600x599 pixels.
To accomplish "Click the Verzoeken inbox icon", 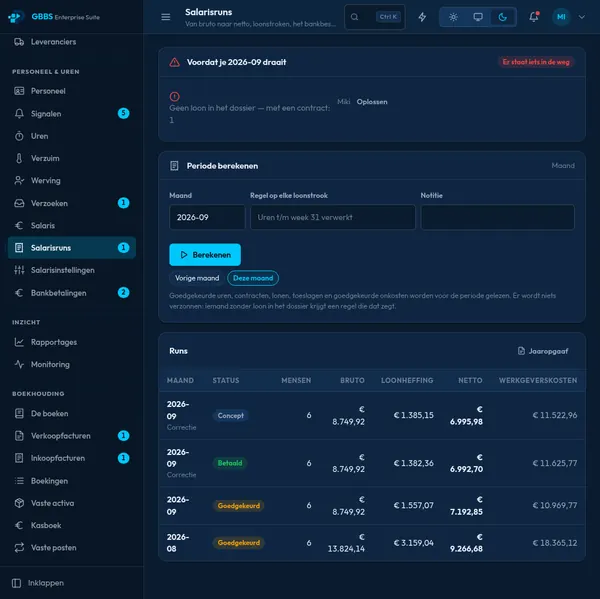I will click(x=19, y=203).
